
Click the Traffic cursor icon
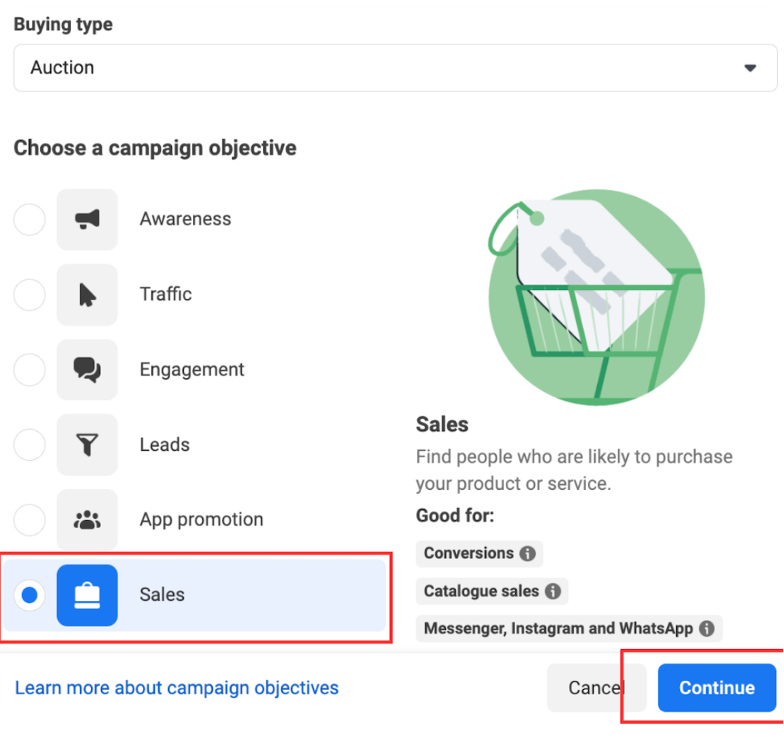click(x=87, y=294)
